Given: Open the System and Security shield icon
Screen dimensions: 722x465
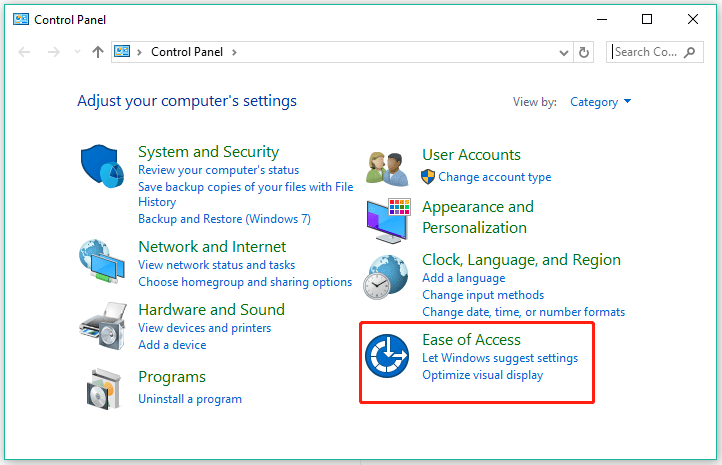Looking at the screenshot, I should pos(102,166).
